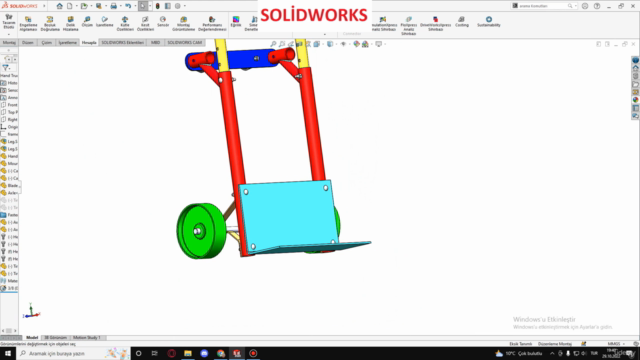The height and width of the screenshot is (360, 640).
Task: Click the Eğrilik curvature tool
Action: (x=236, y=22)
